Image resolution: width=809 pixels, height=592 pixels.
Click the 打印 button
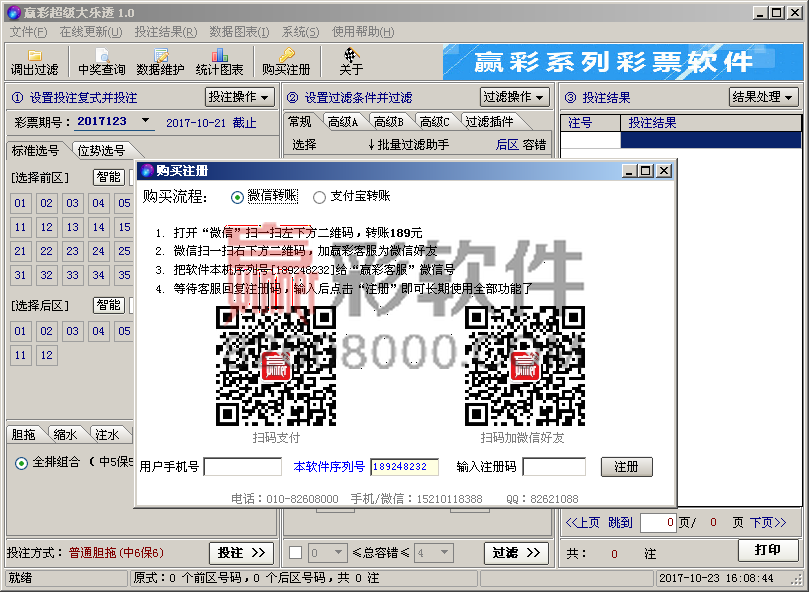coord(767,550)
